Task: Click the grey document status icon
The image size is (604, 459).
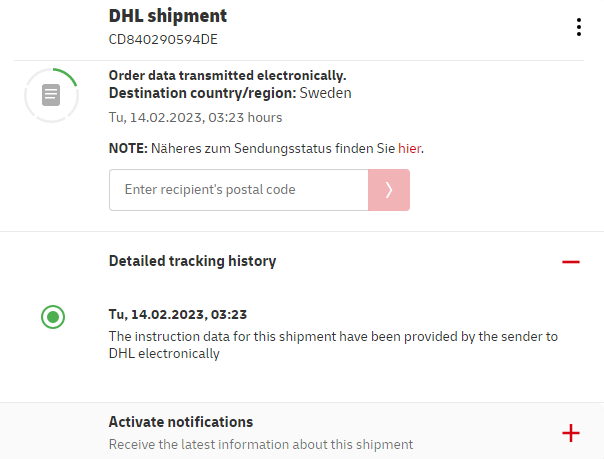Action: click(x=51, y=95)
